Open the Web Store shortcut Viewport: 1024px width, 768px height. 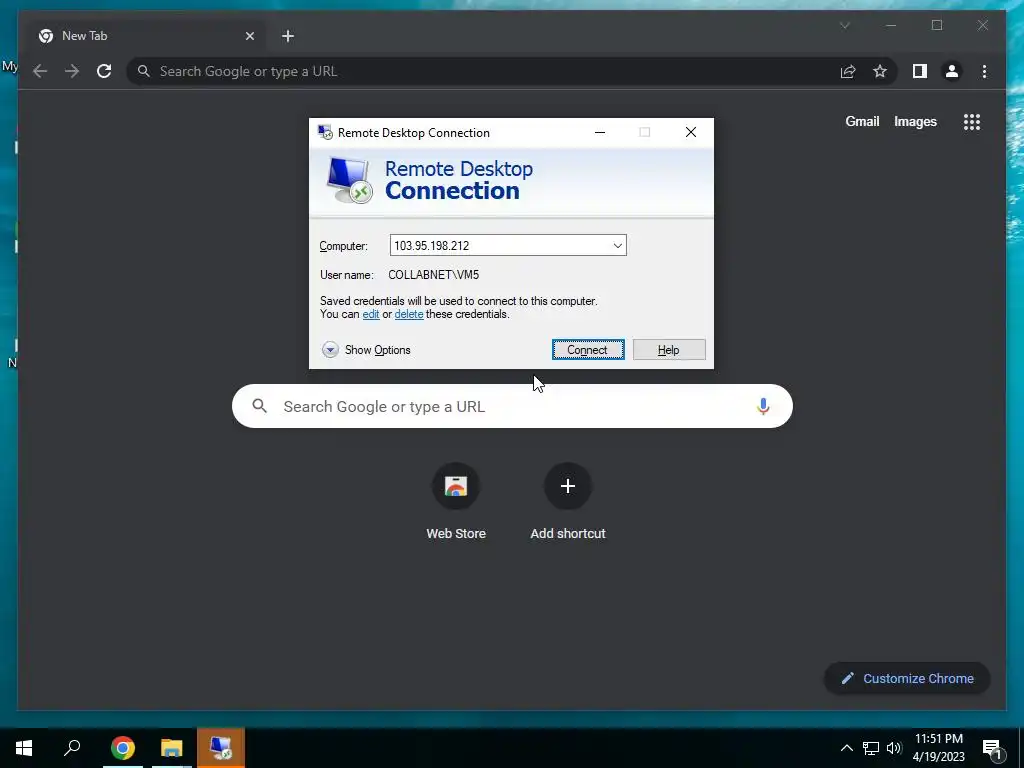click(x=456, y=502)
